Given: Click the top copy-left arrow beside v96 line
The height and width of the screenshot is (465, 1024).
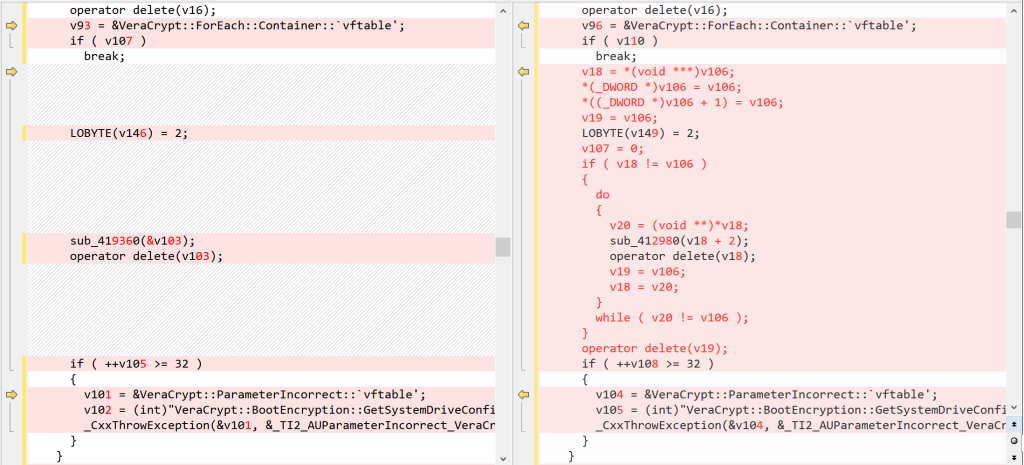Looking at the screenshot, I should [523, 25].
